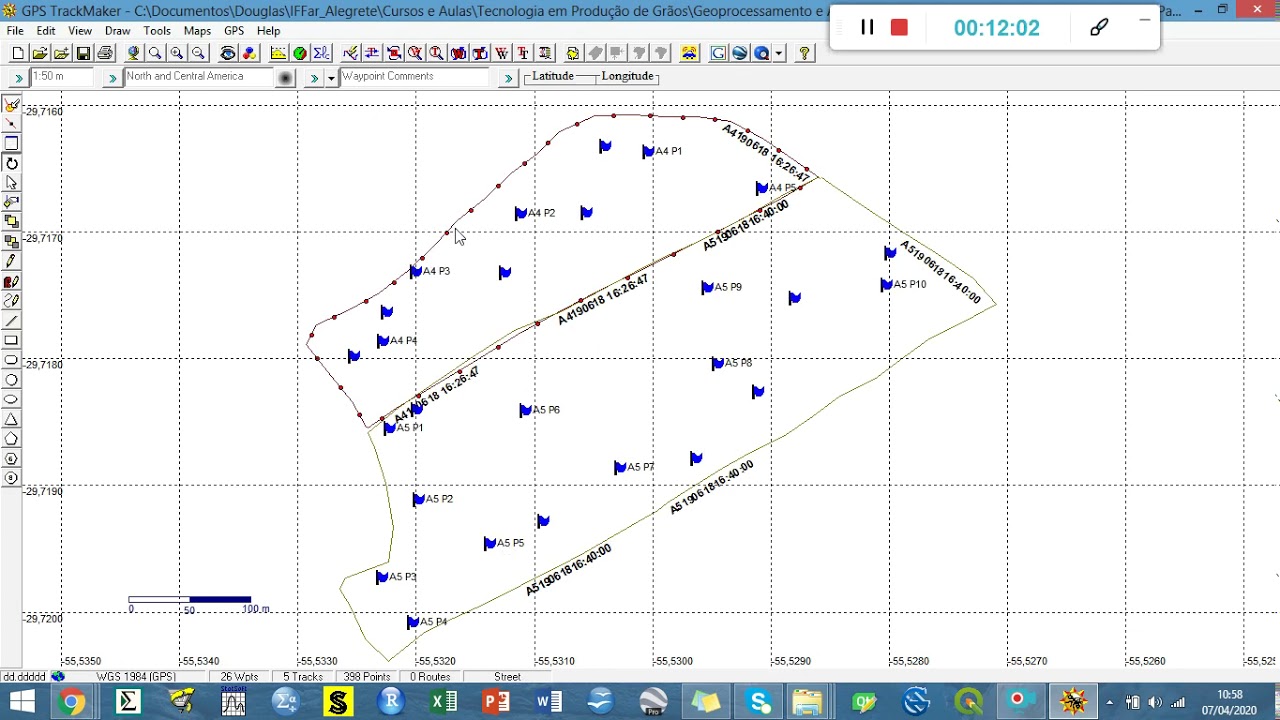
Task: Open the dropdown arrow before Waypoint Comments
Action: (x=331, y=77)
